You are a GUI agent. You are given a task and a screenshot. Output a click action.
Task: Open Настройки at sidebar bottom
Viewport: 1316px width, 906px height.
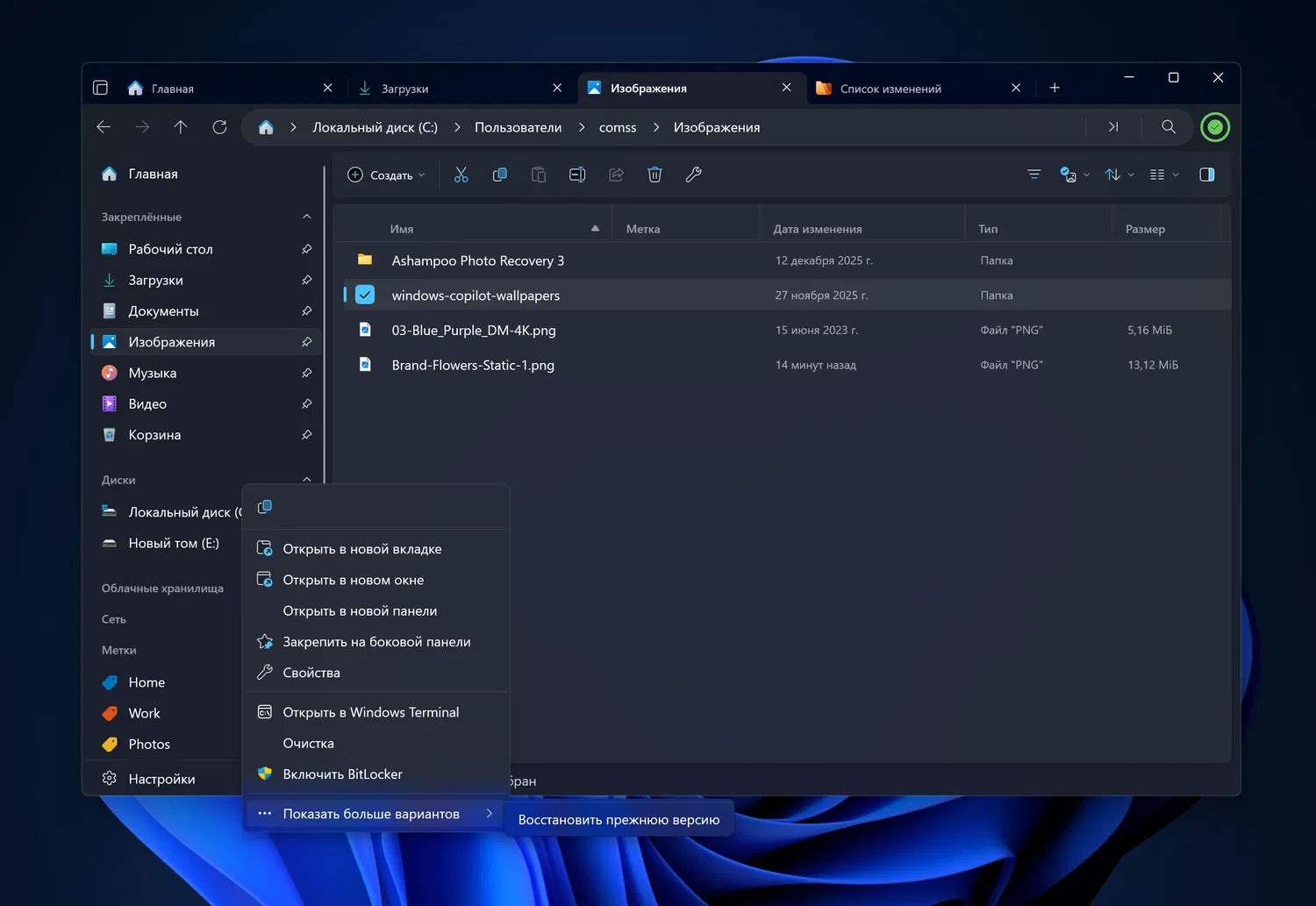(161, 779)
